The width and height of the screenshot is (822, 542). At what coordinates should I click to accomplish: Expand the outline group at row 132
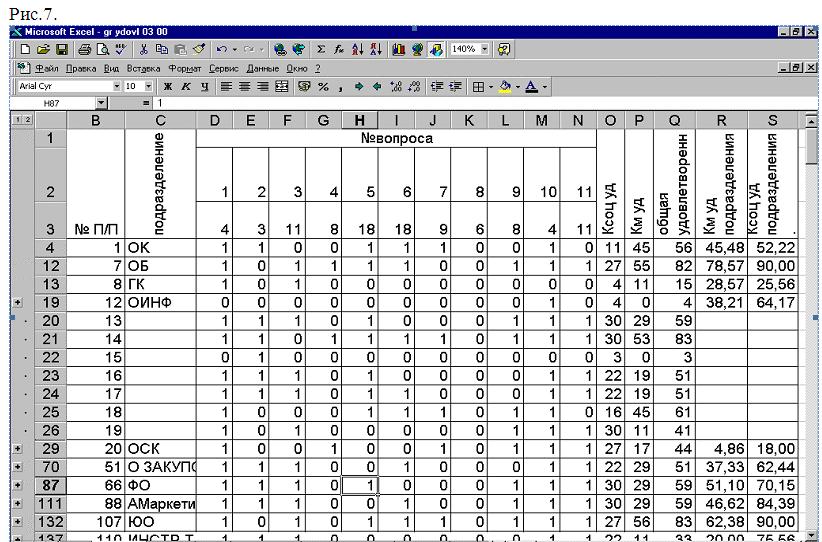coord(18,522)
